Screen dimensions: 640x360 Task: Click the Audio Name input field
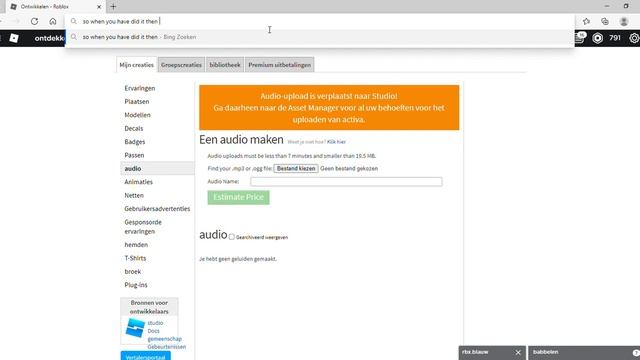346,182
